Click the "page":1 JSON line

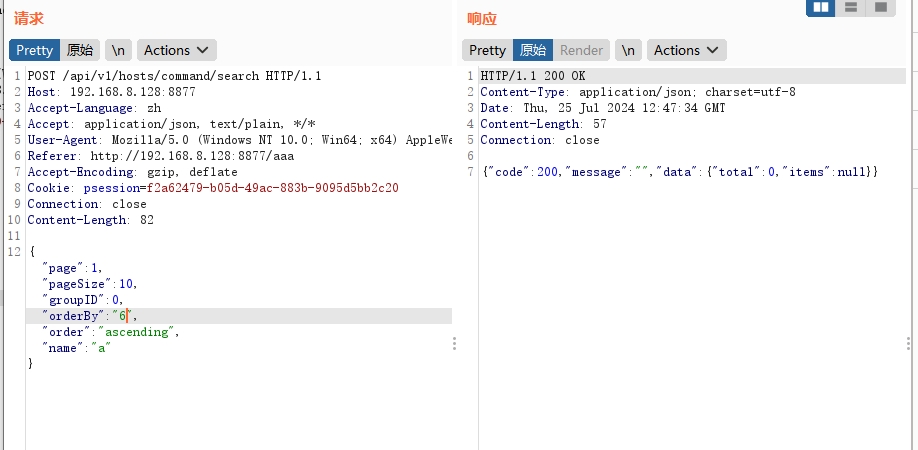[x=72, y=268]
